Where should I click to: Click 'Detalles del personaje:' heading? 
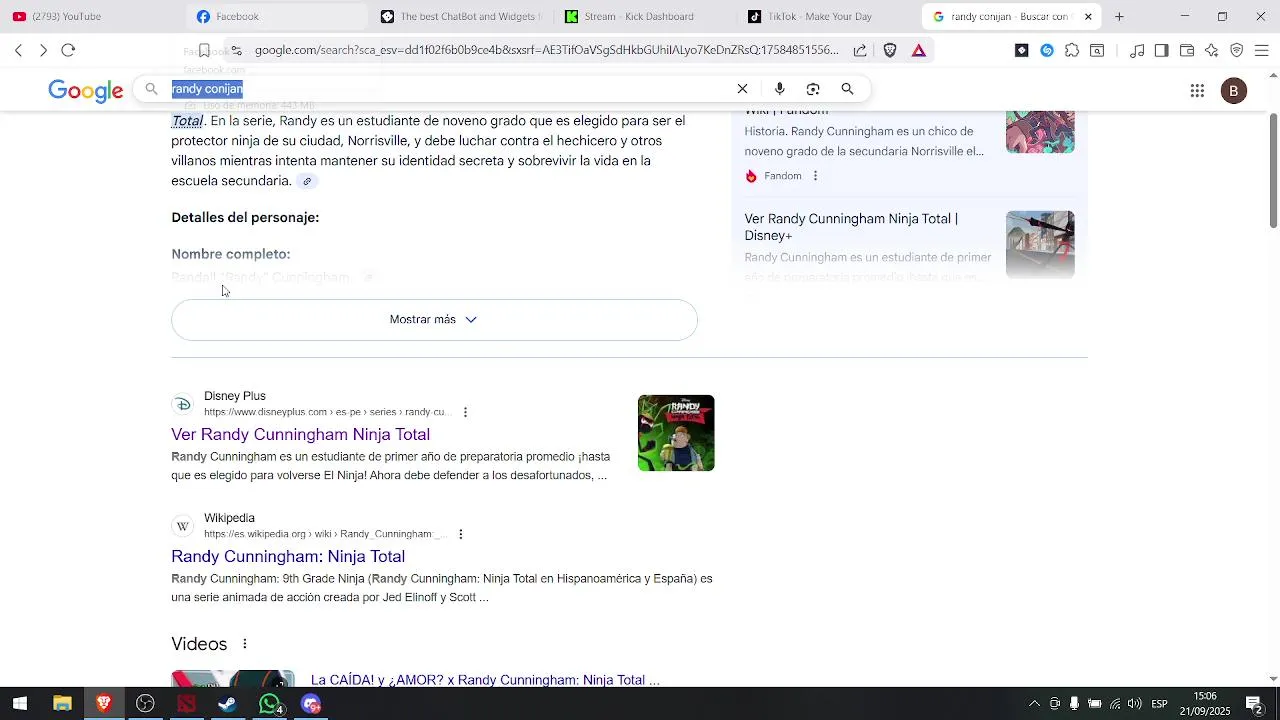point(245,217)
